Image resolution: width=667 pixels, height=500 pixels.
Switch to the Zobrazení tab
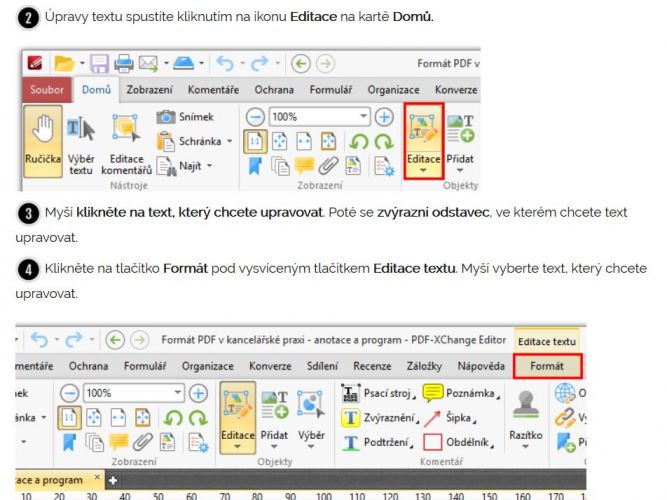point(149,90)
